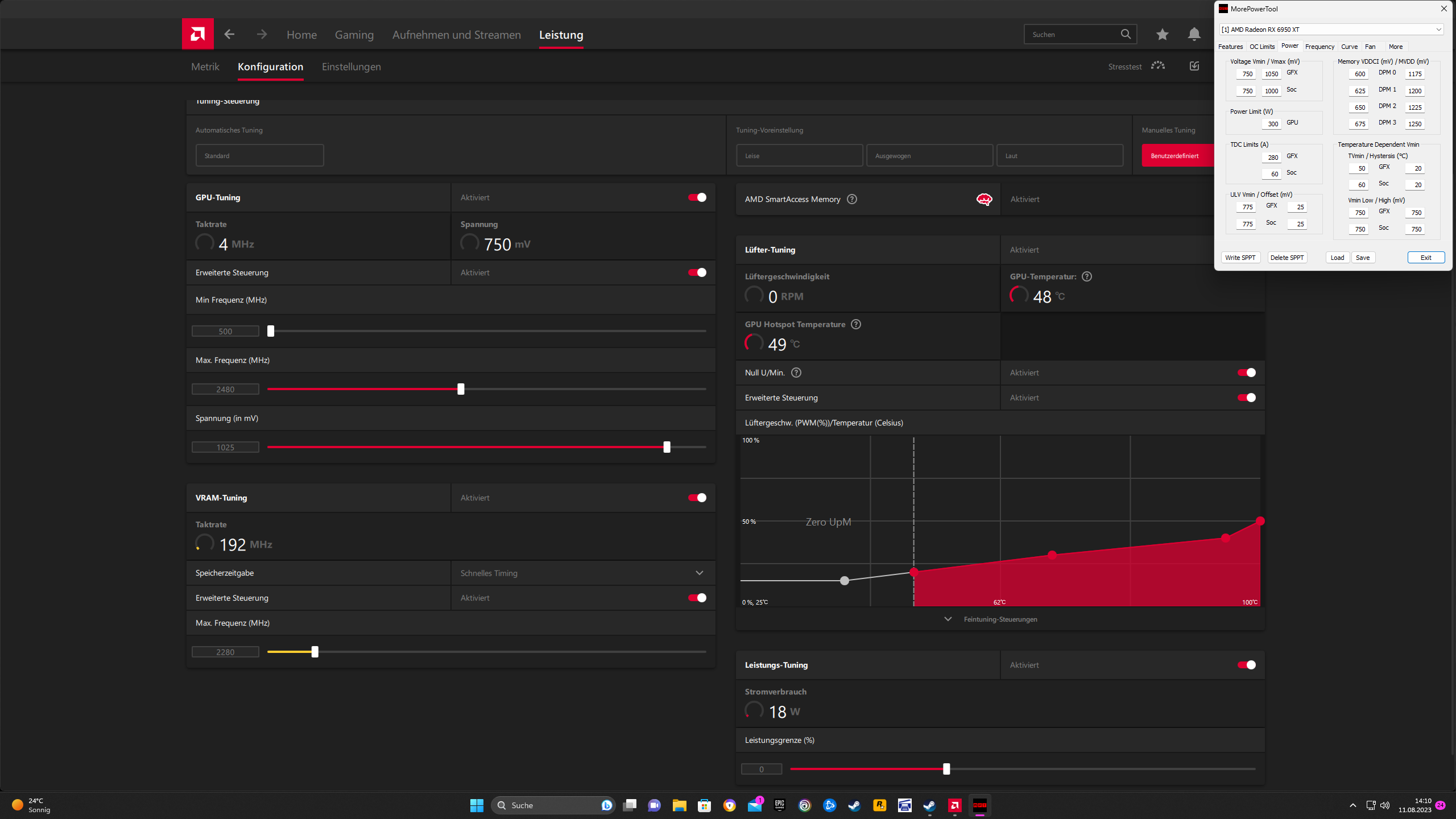
Task: Click the AMD logo home icon
Action: click(197, 34)
